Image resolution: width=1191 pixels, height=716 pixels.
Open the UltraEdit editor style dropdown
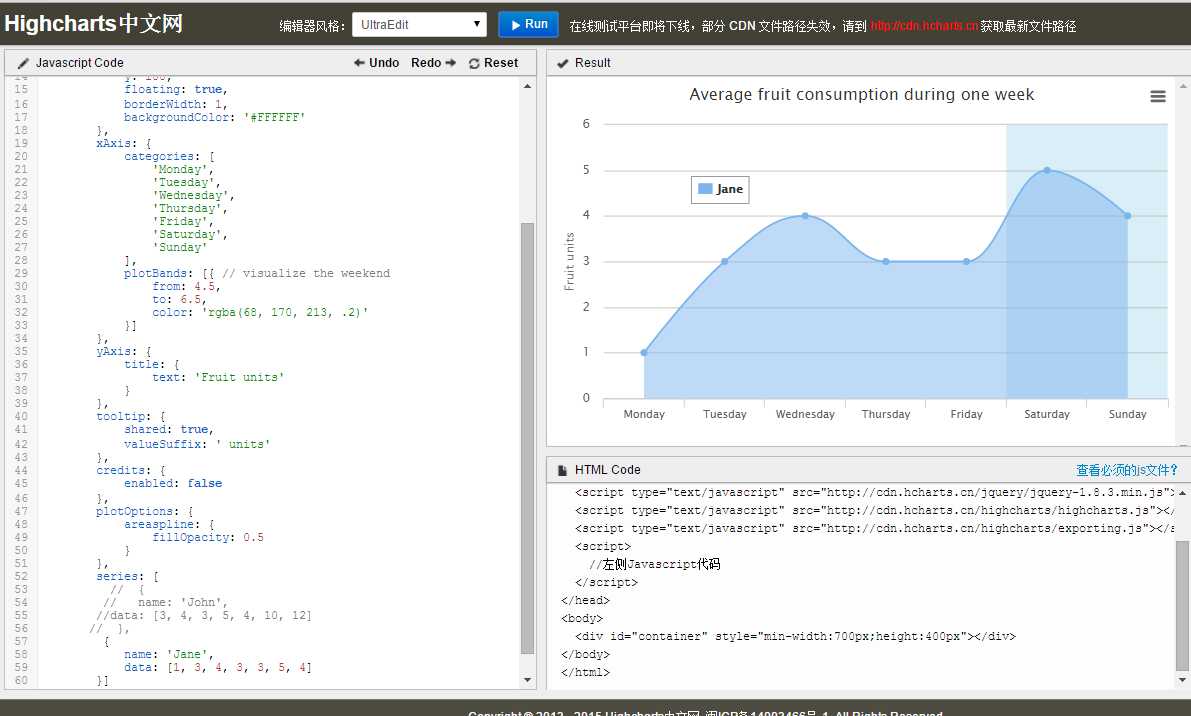point(419,25)
